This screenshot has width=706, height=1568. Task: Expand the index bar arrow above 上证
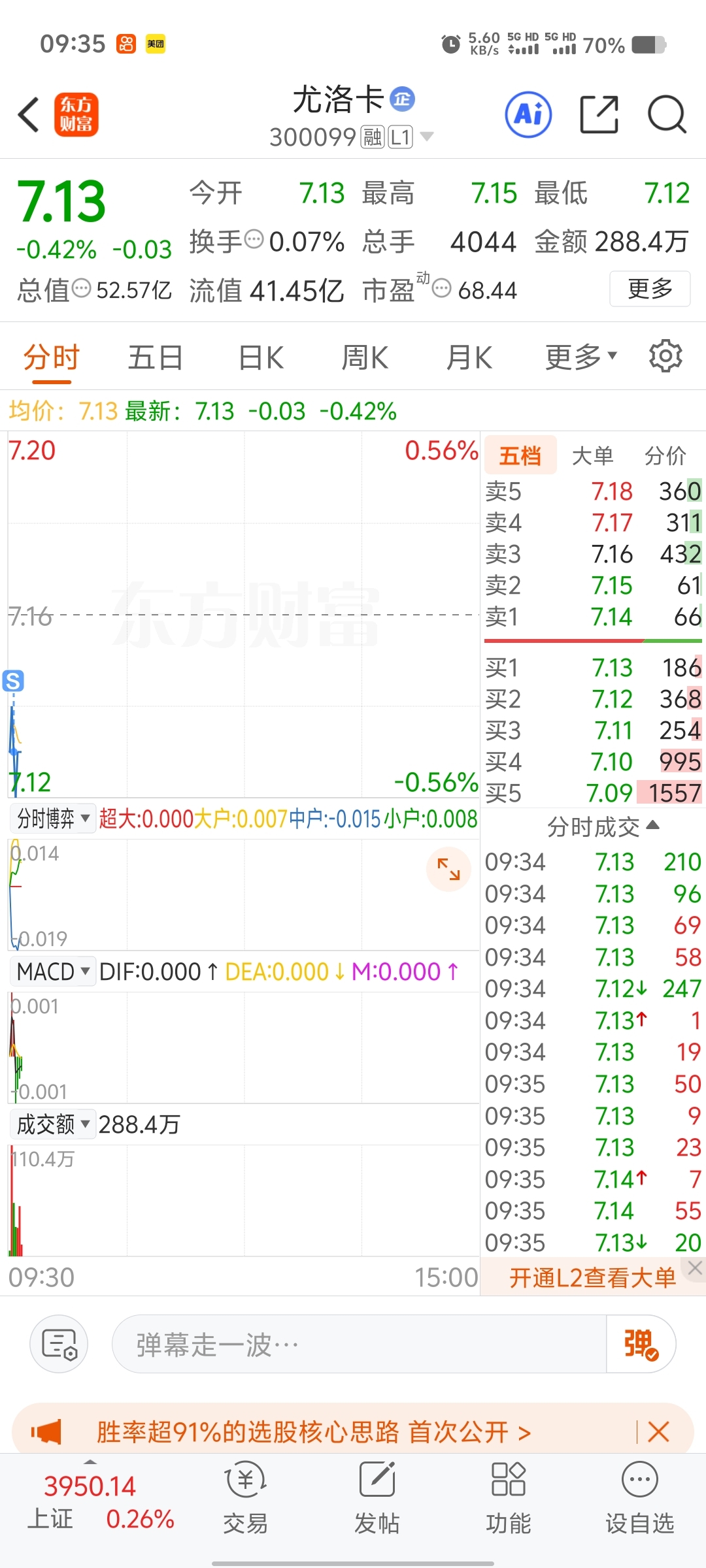(x=90, y=1462)
